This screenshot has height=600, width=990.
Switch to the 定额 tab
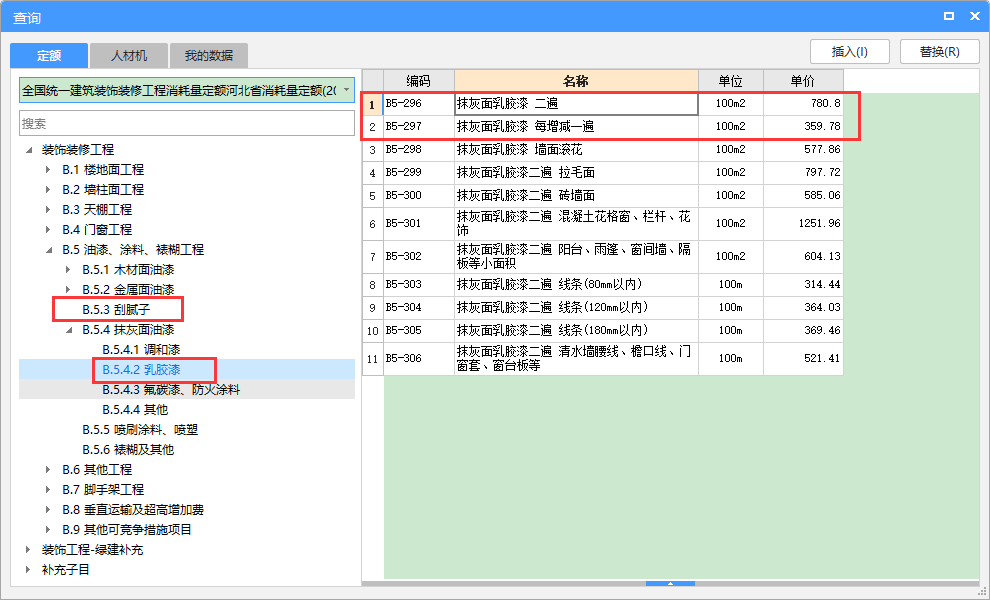(49, 56)
